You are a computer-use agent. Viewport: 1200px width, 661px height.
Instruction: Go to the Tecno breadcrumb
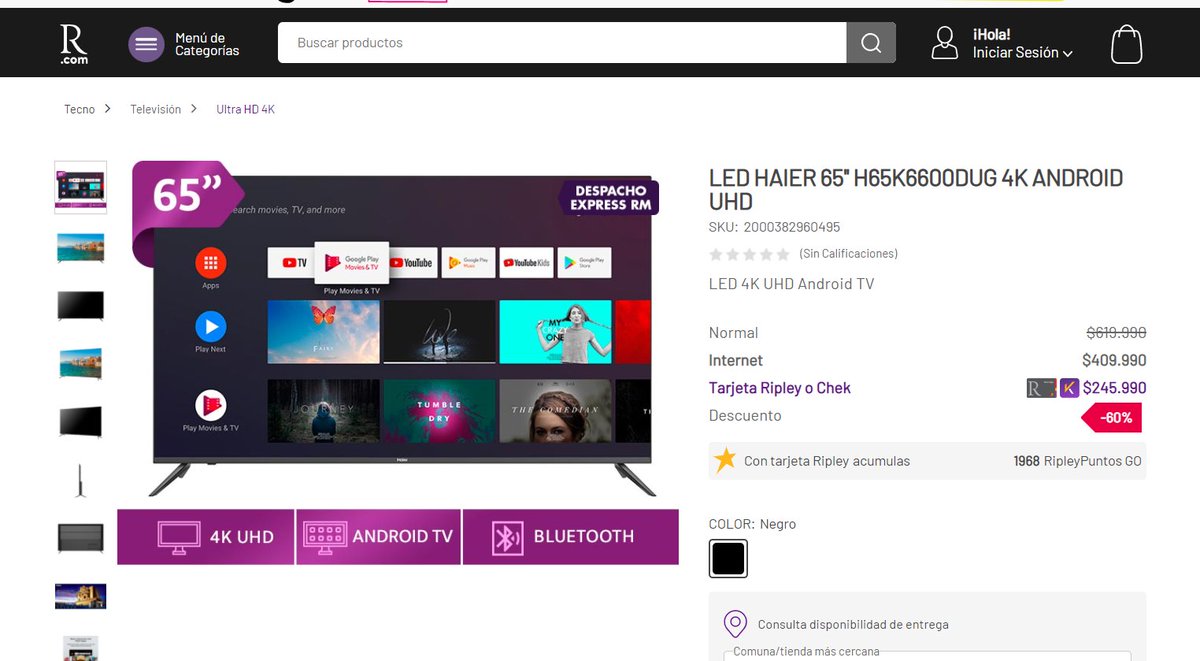coord(79,109)
